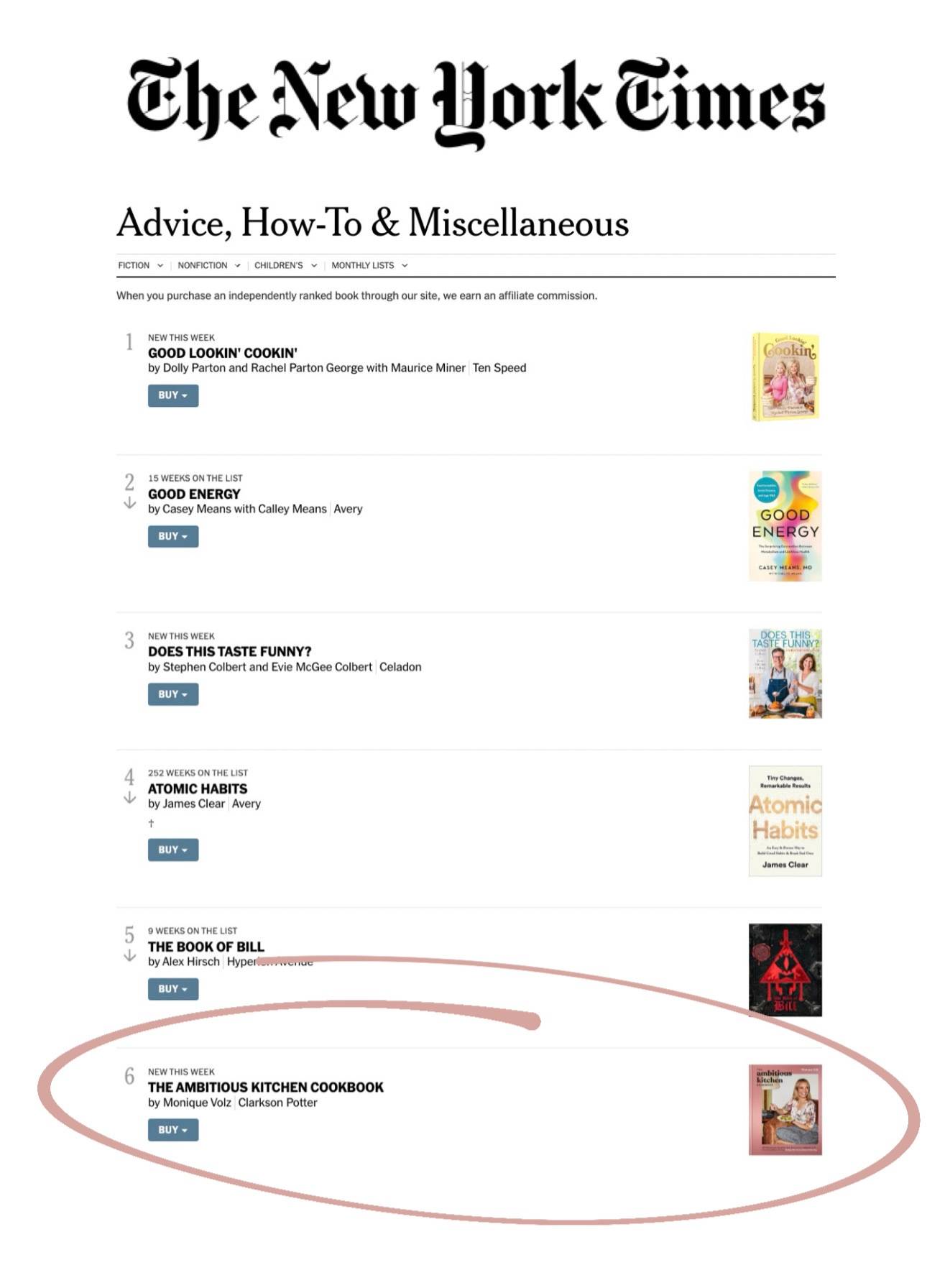Open the Nonfiction dropdown menu
Screen dimensions: 927x1288
pos(208,265)
